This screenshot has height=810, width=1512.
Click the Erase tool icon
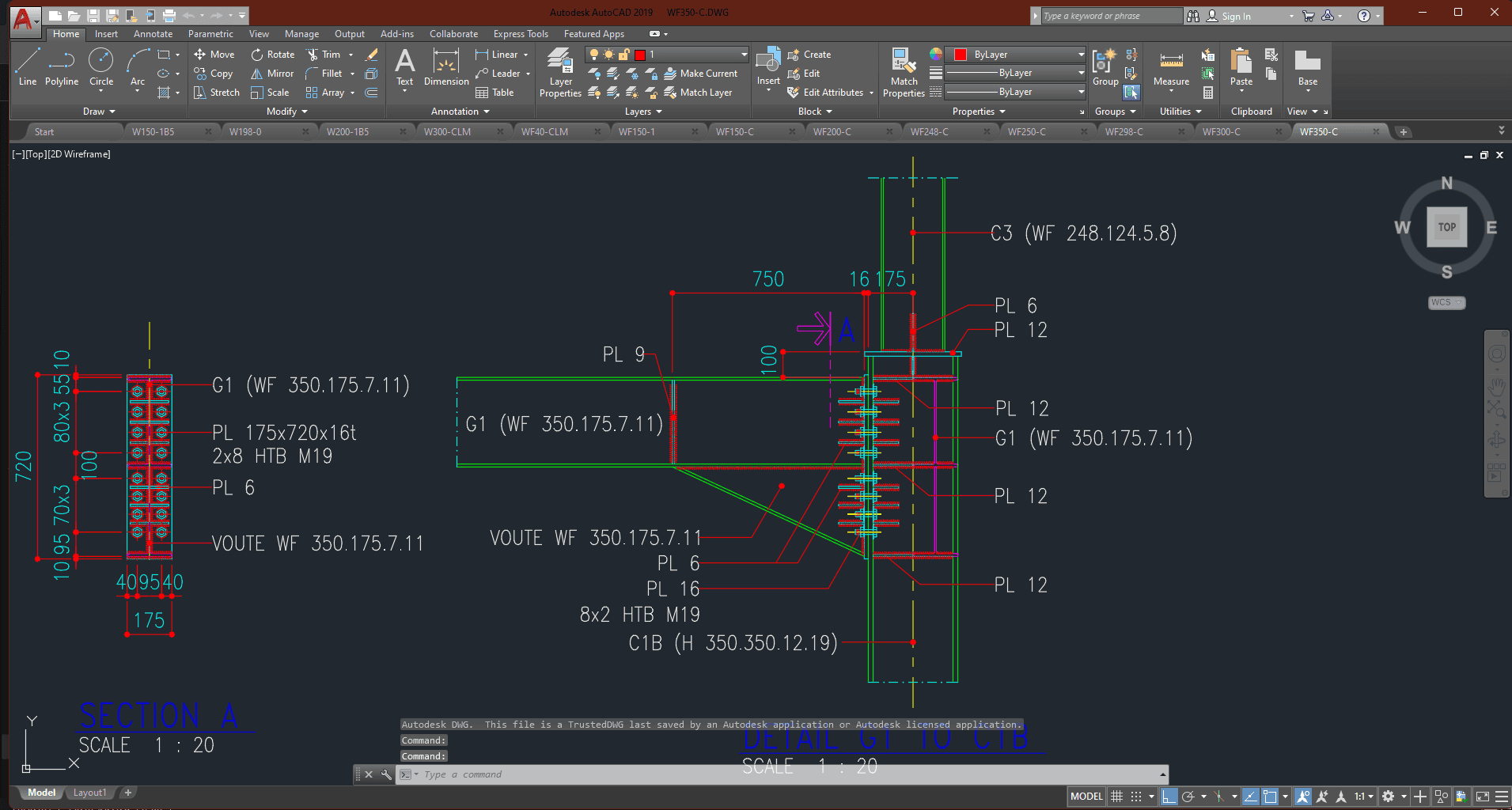coord(371,55)
